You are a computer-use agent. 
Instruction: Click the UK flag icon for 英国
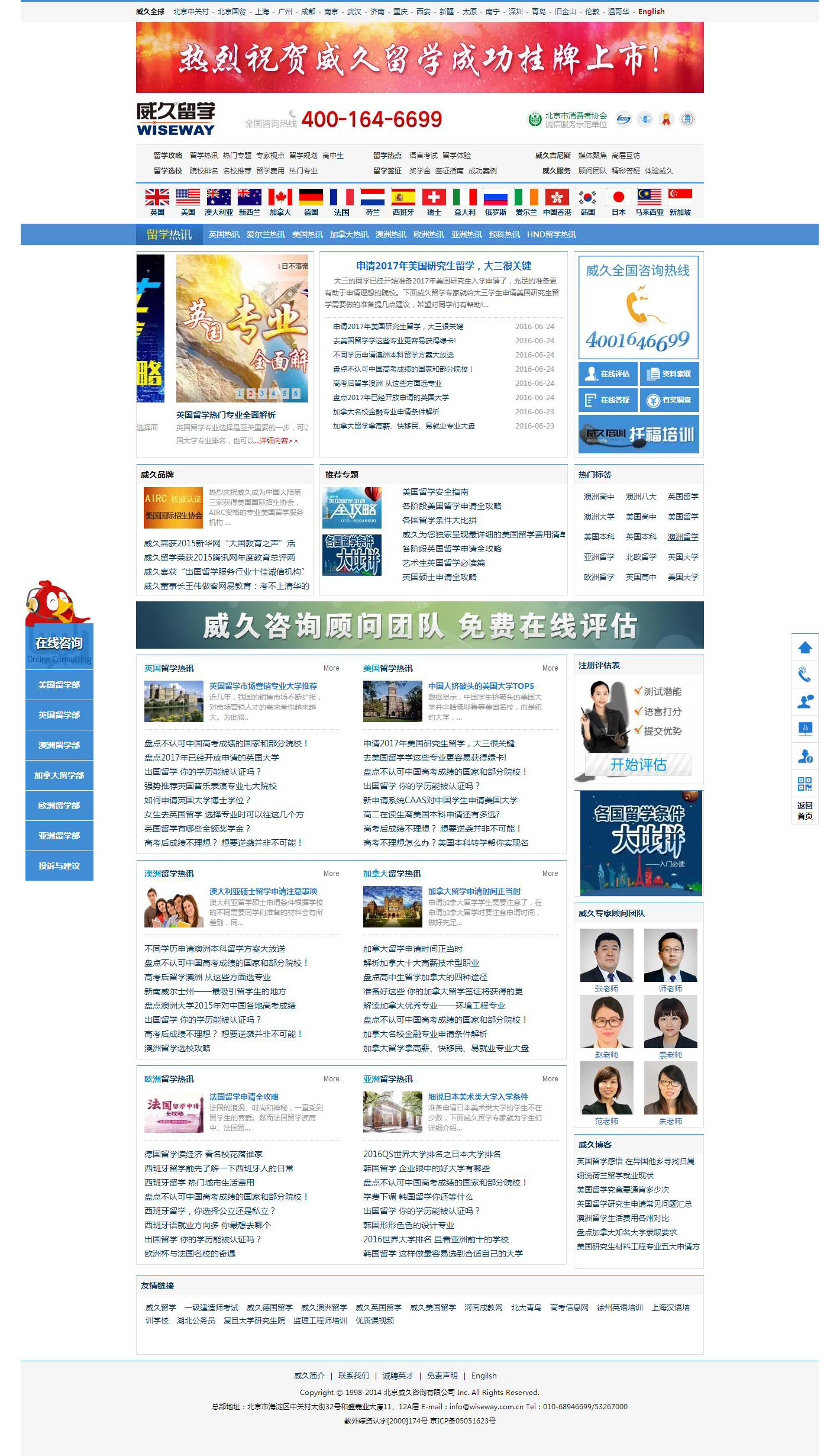[157, 197]
